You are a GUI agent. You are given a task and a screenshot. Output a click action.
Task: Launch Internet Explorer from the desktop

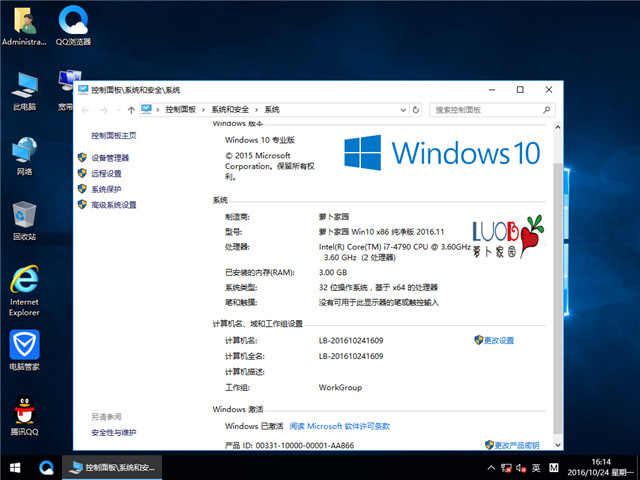pyautogui.click(x=24, y=291)
